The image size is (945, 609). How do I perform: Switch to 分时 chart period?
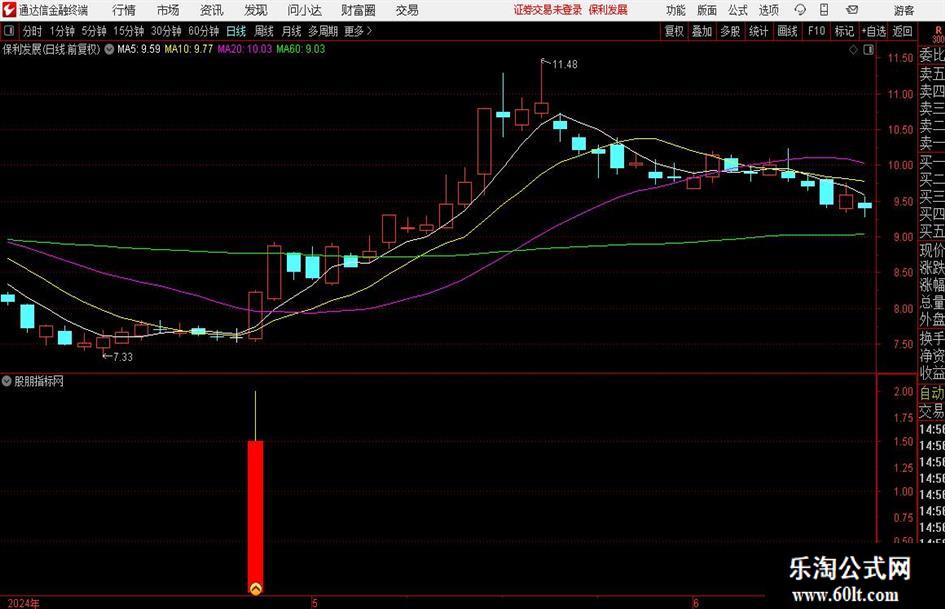tap(32, 31)
